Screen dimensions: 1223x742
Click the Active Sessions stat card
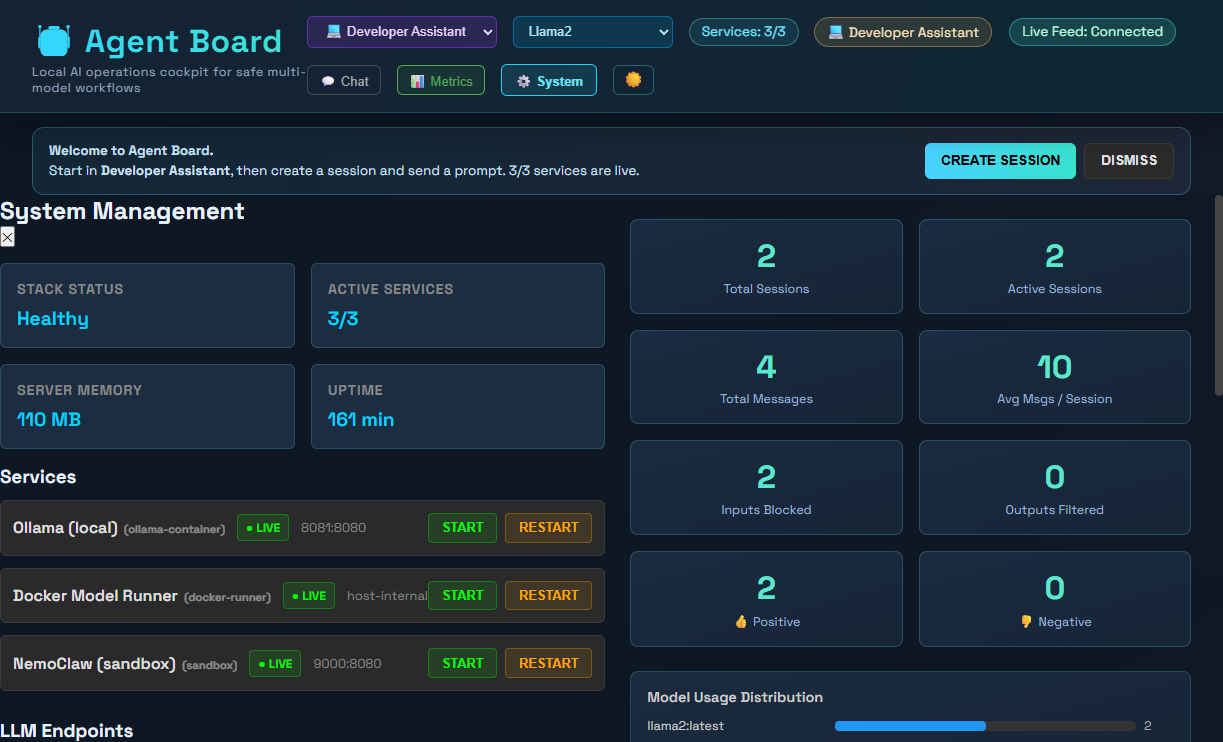1055,267
